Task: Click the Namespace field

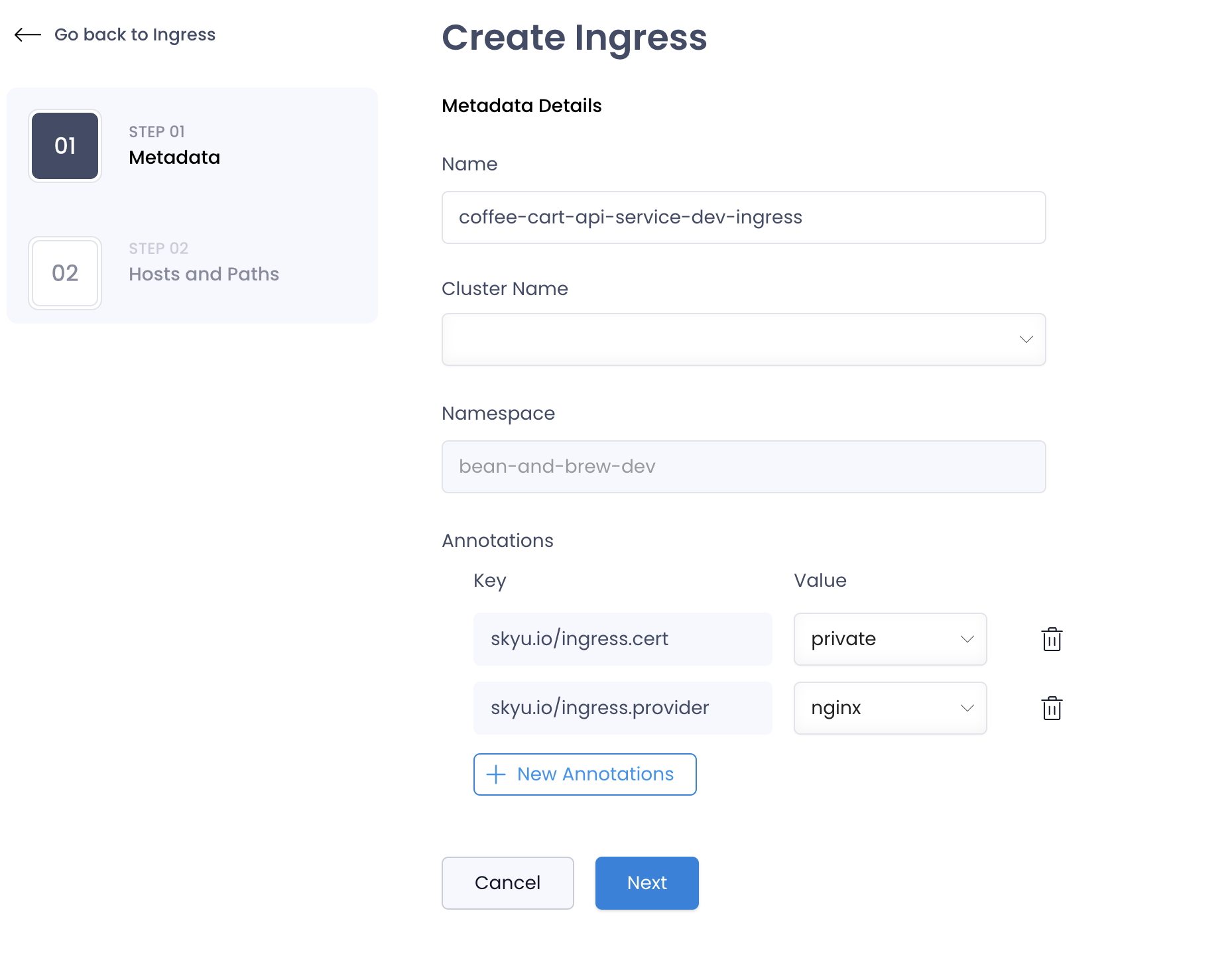Action: click(x=743, y=467)
